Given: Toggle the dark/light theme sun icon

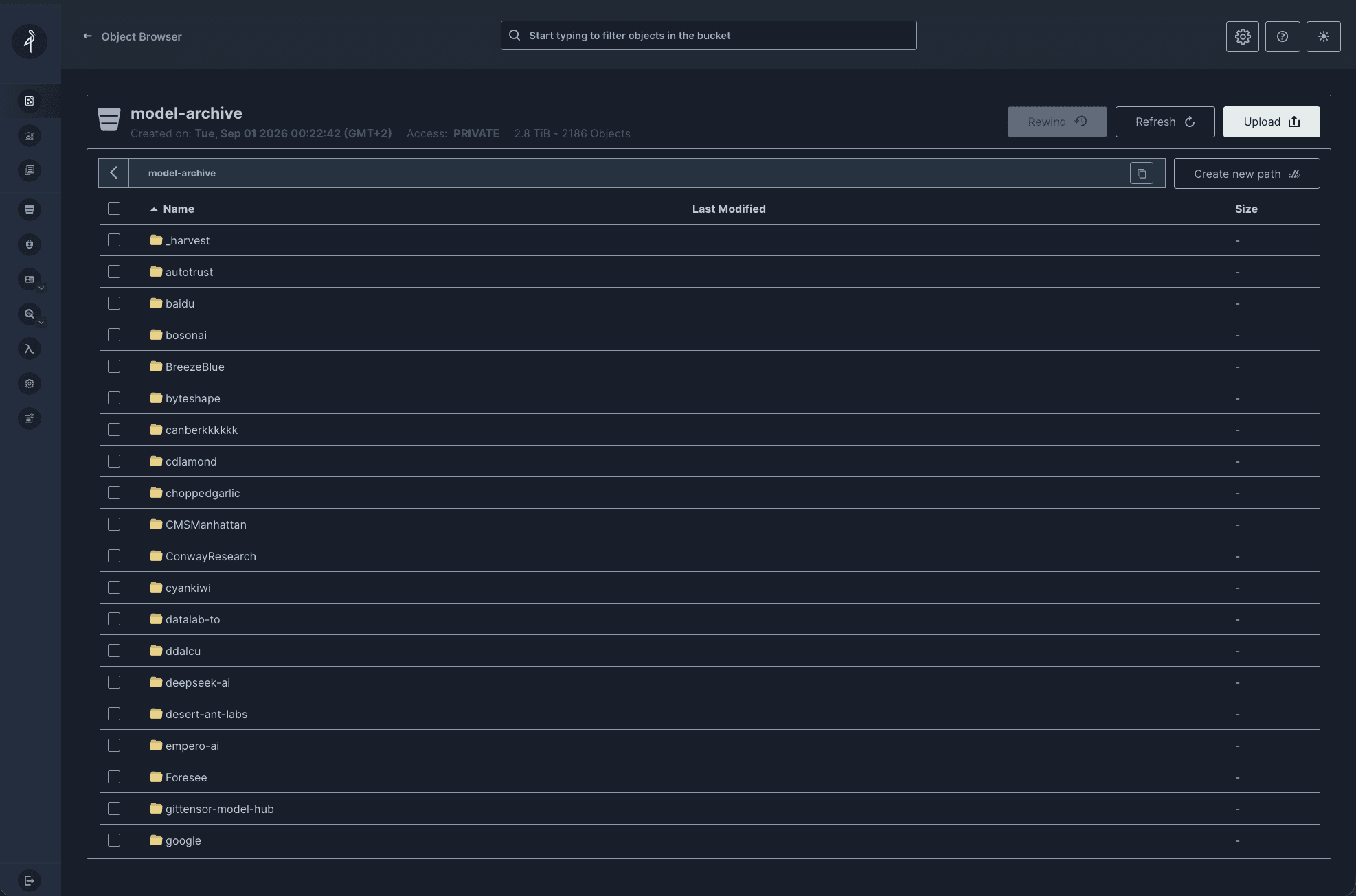Looking at the screenshot, I should pos(1323,36).
